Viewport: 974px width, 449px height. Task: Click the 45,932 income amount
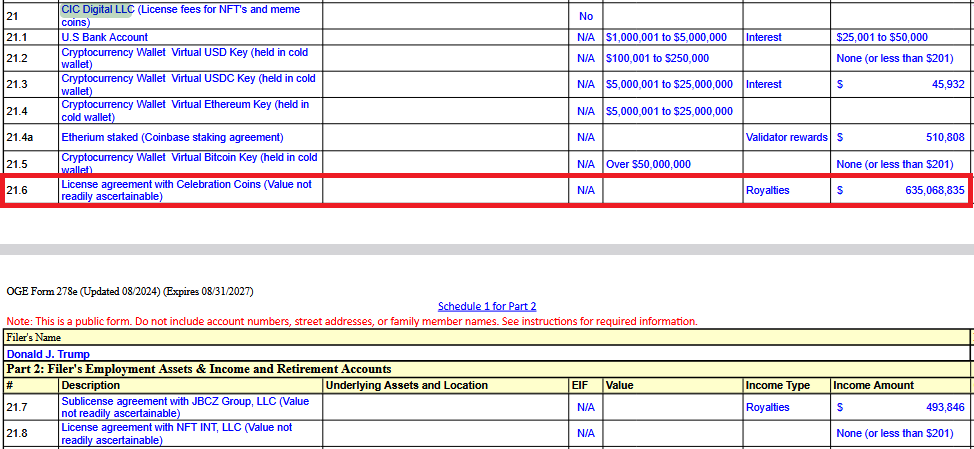click(948, 84)
